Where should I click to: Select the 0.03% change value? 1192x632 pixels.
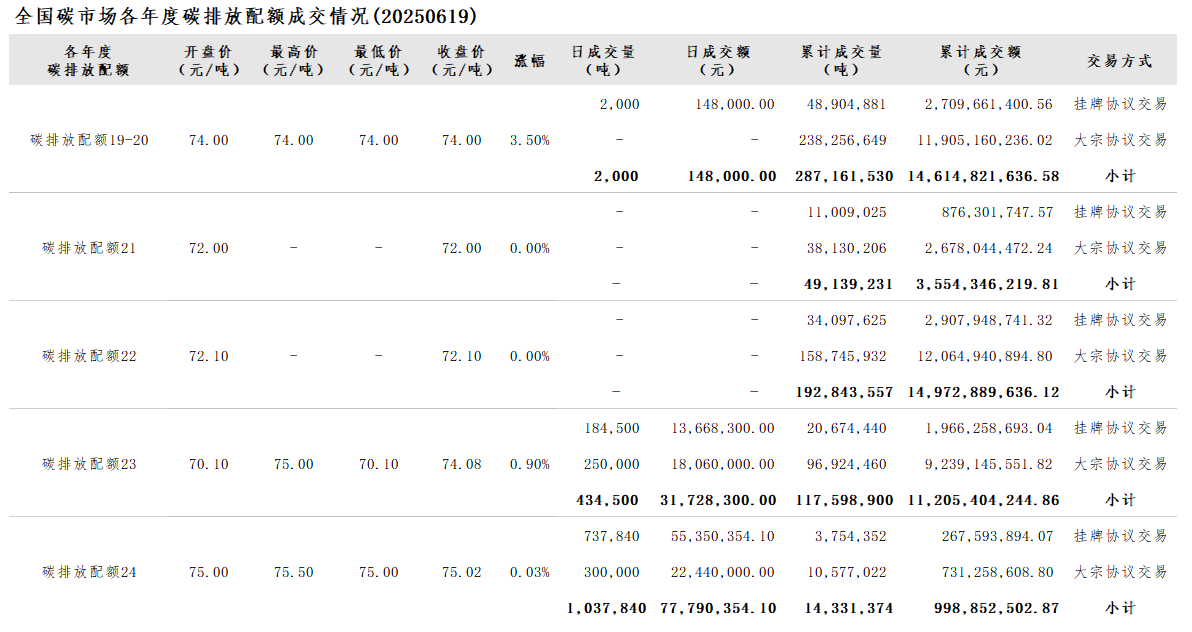[529, 572]
